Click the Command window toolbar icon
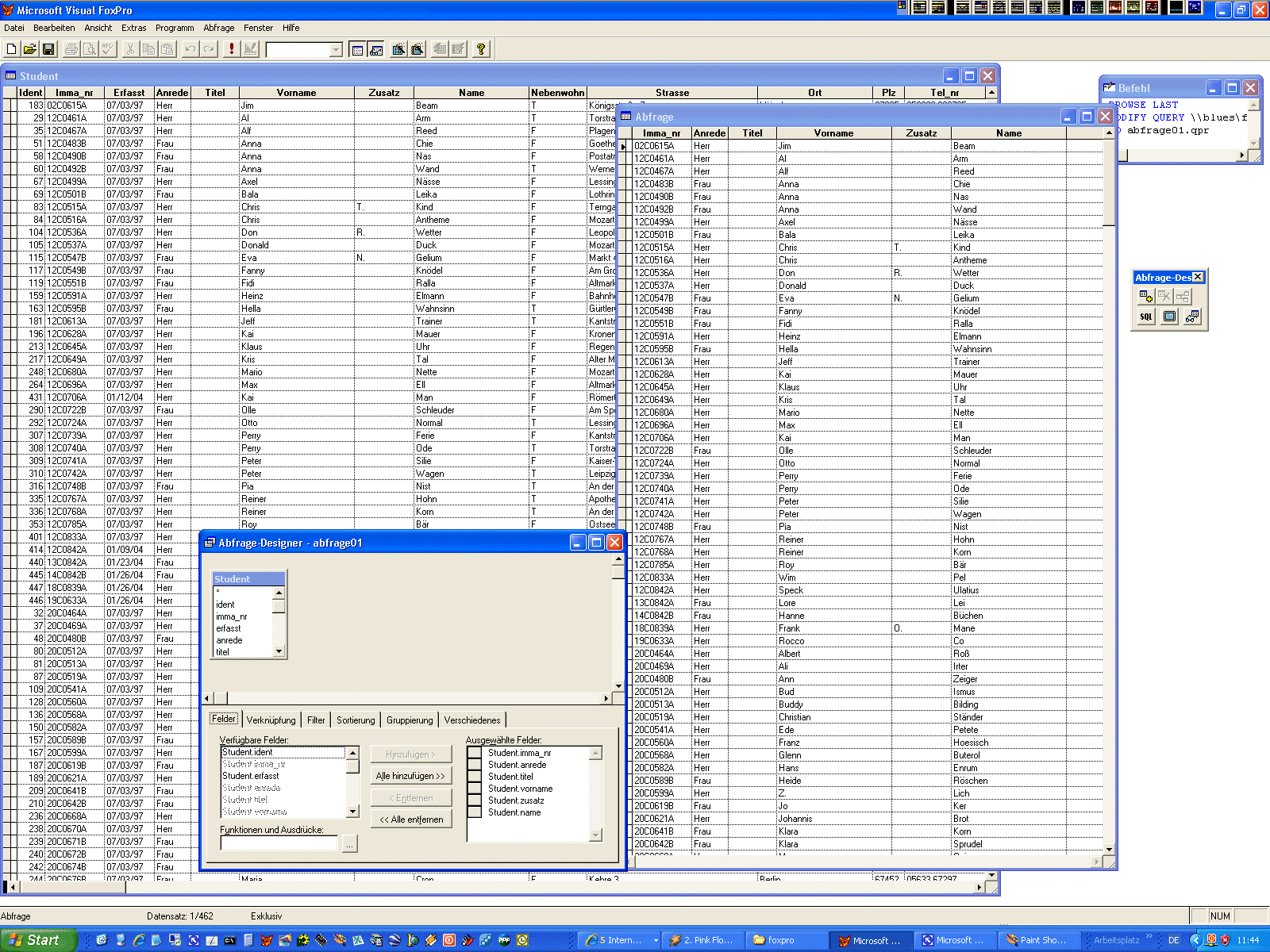The width and height of the screenshot is (1270, 952). coord(358,49)
